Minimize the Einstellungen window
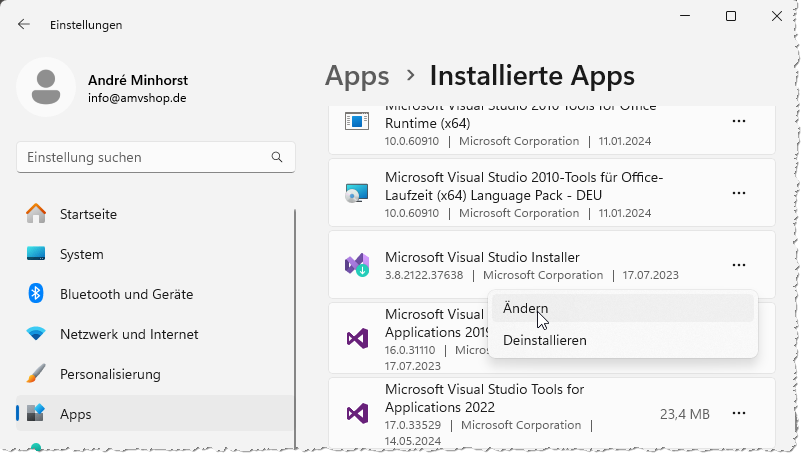 coord(685,16)
